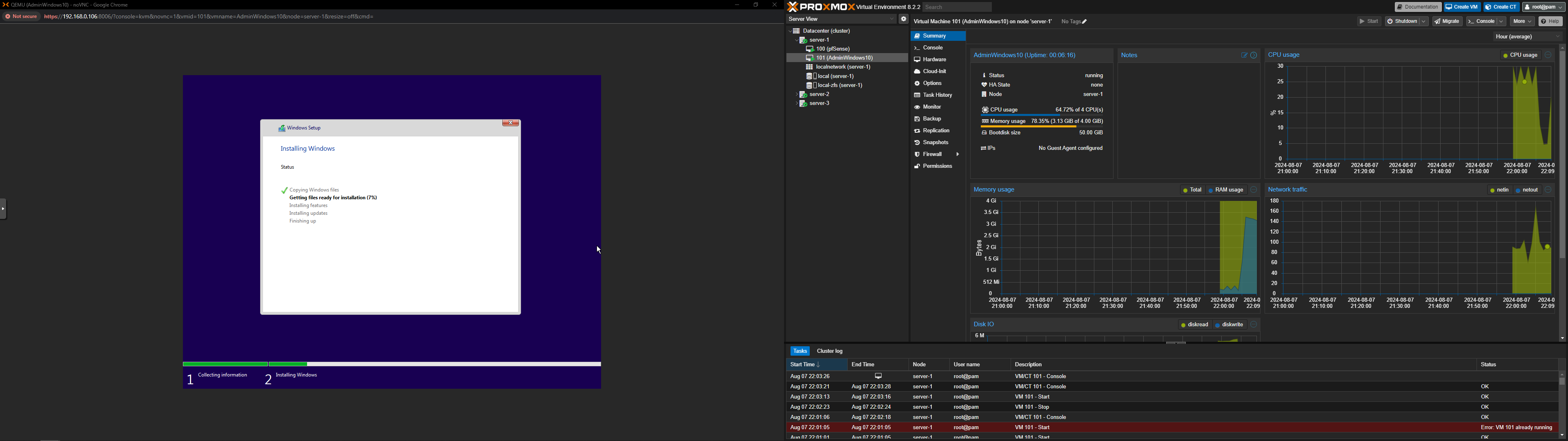Open the Shutdown options dropdown arrow
Screen dimensions: 1568x441
point(1424,21)
